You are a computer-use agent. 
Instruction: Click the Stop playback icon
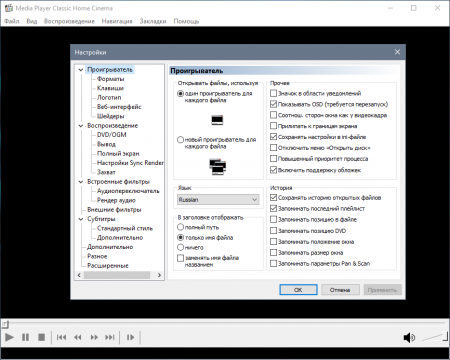click(x=41, y=337)
